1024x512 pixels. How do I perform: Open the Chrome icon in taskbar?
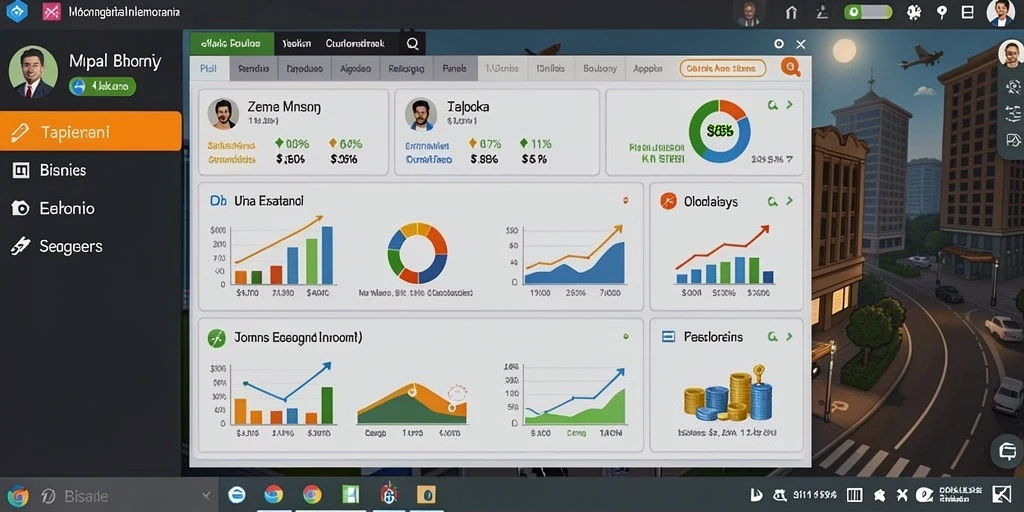pos(312,494)
